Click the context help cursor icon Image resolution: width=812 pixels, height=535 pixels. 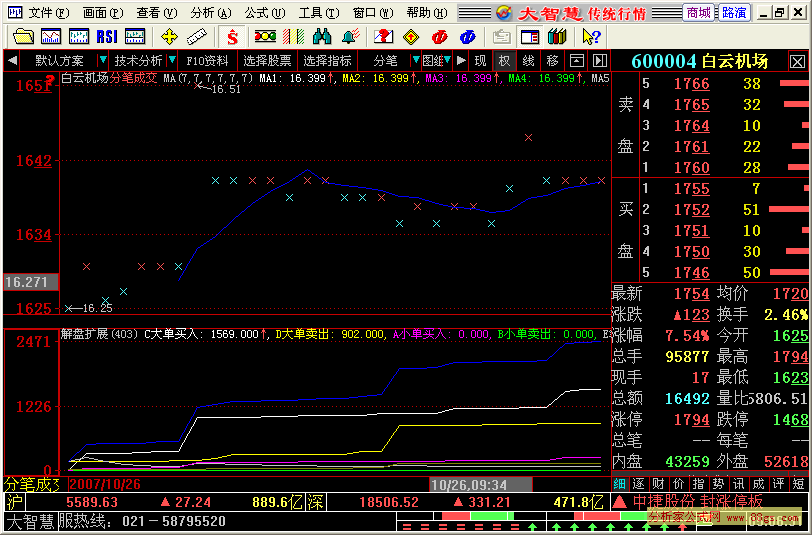pyautogui.click(x=591, y=37)
